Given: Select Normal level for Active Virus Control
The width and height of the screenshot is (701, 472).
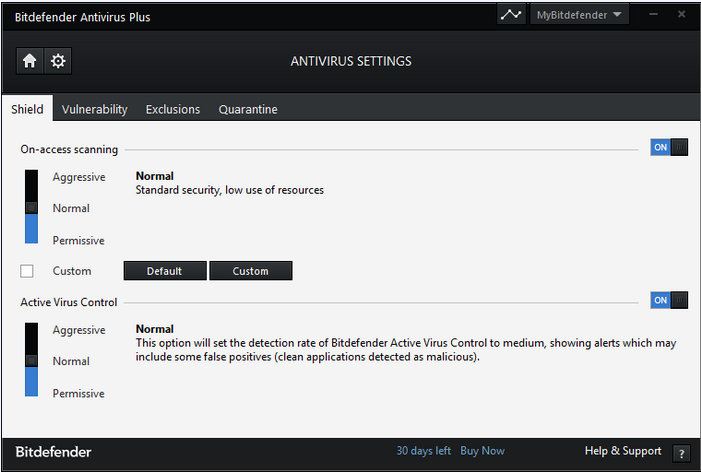Looking at the screenshot, I should tap(71, 361).
